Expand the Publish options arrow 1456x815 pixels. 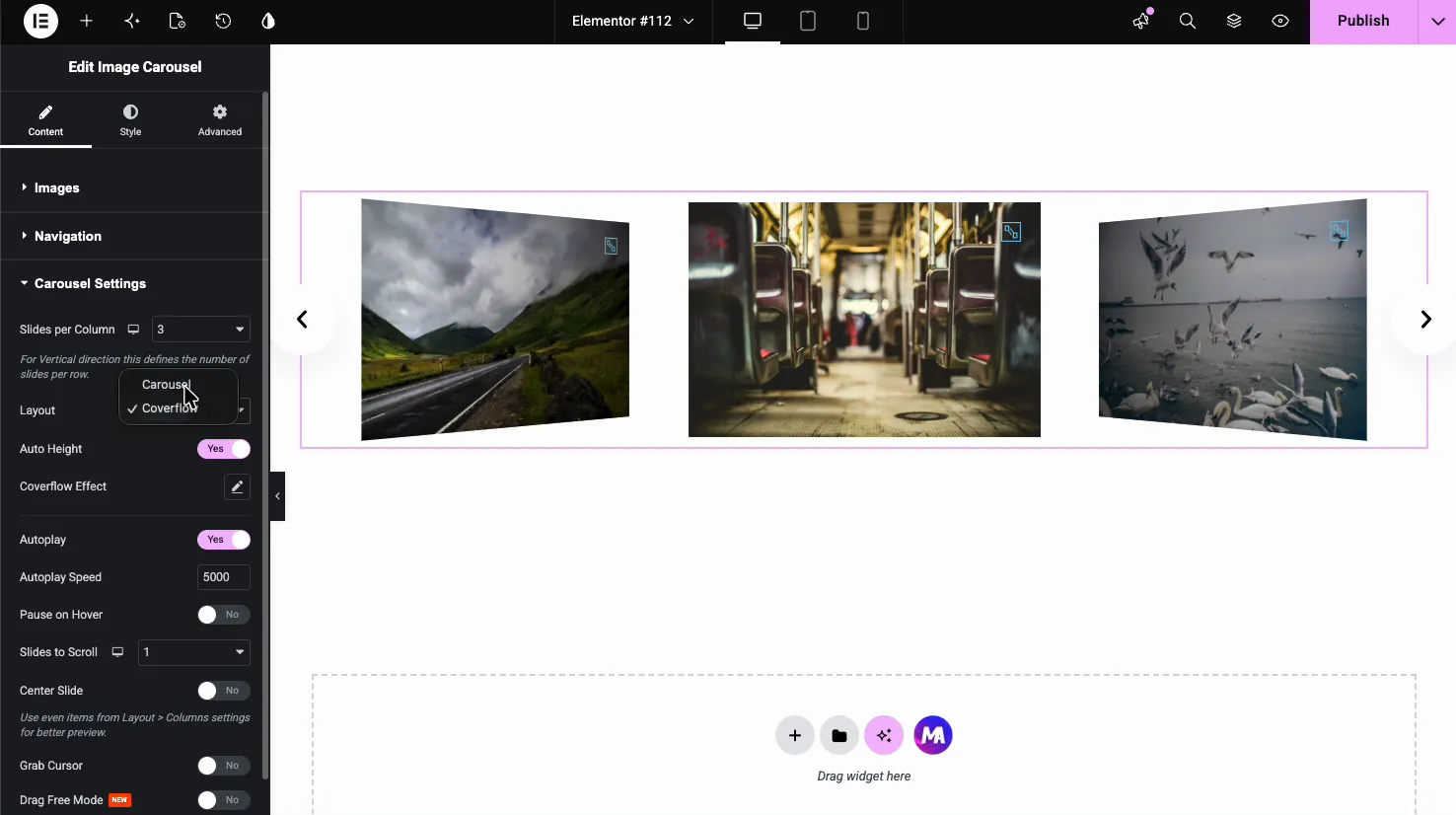(1438, 21)
